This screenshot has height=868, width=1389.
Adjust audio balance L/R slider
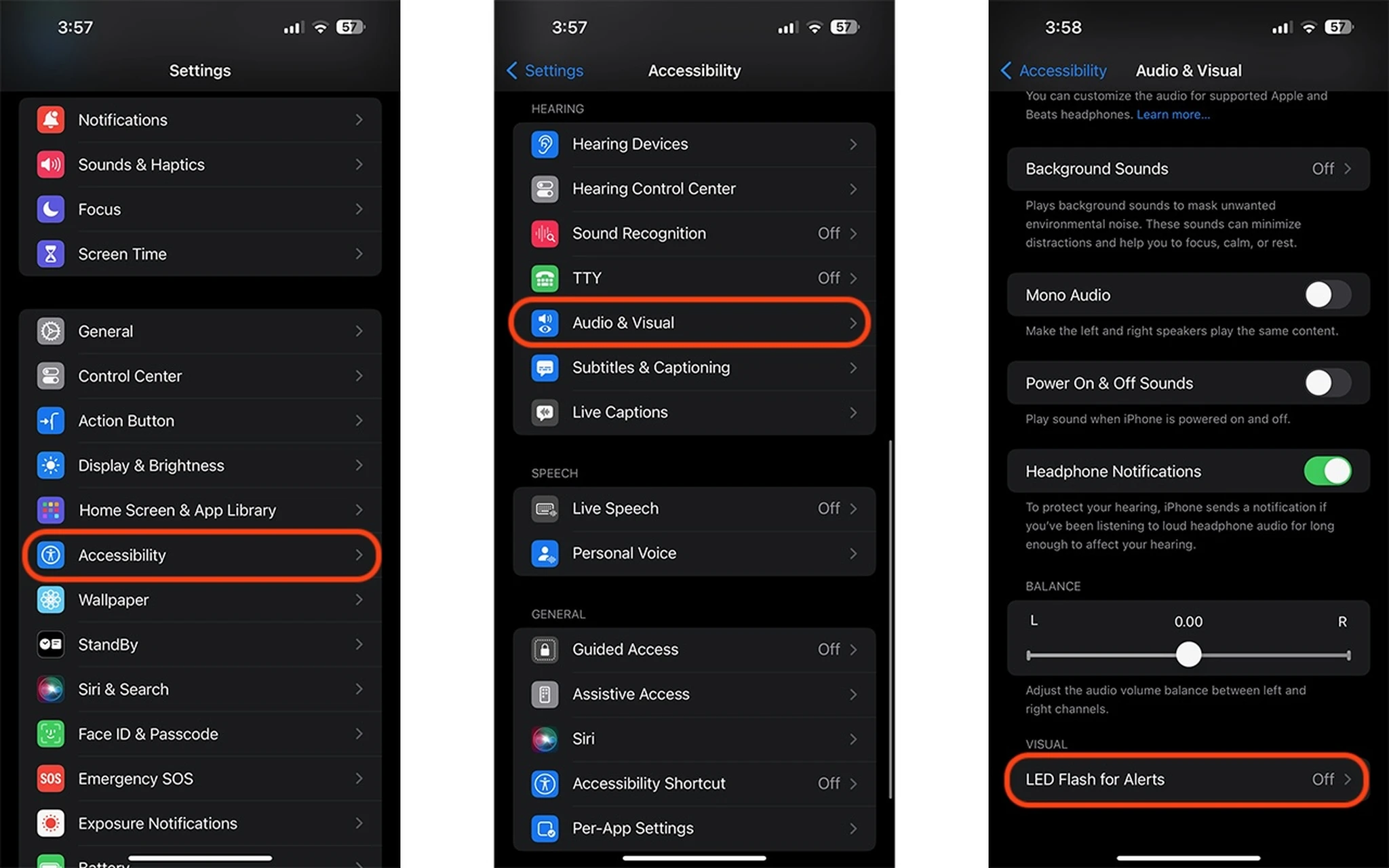[1188, 654]
